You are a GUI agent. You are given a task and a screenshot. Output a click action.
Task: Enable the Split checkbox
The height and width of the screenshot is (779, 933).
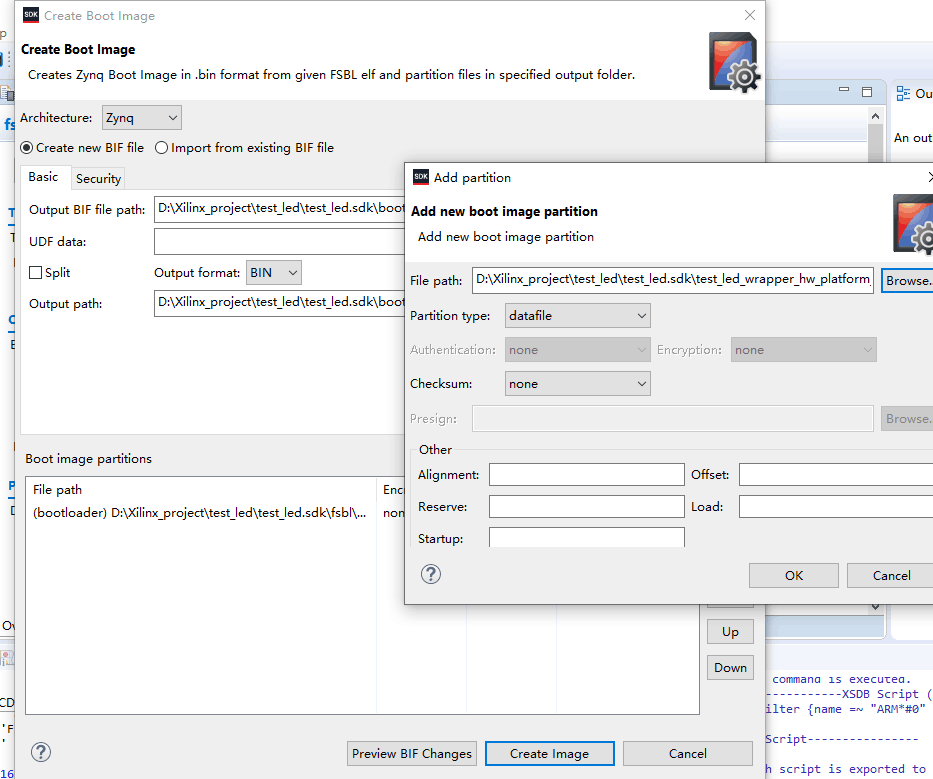tap(36, 273)
